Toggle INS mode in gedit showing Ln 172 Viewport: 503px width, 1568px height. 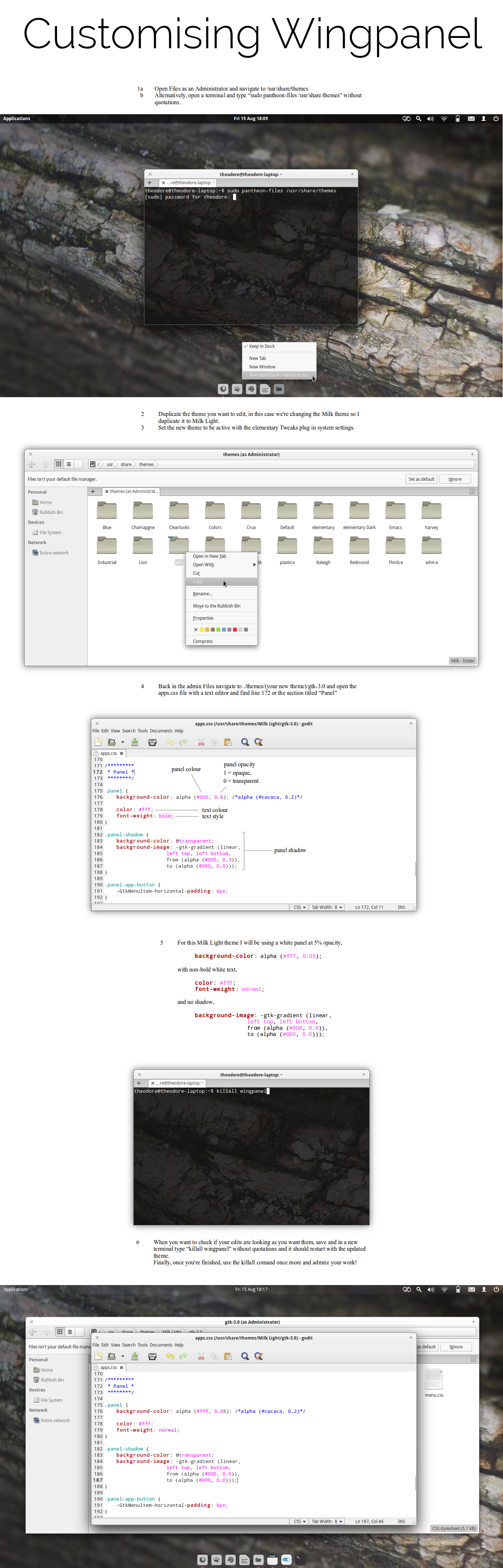(x=401, y=907)
